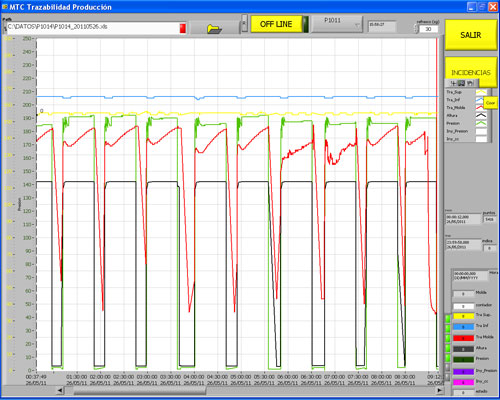This screenshot has width=500, height=400.
Task: Click the '08:30:00' x-axis time label
Action: 405,377
